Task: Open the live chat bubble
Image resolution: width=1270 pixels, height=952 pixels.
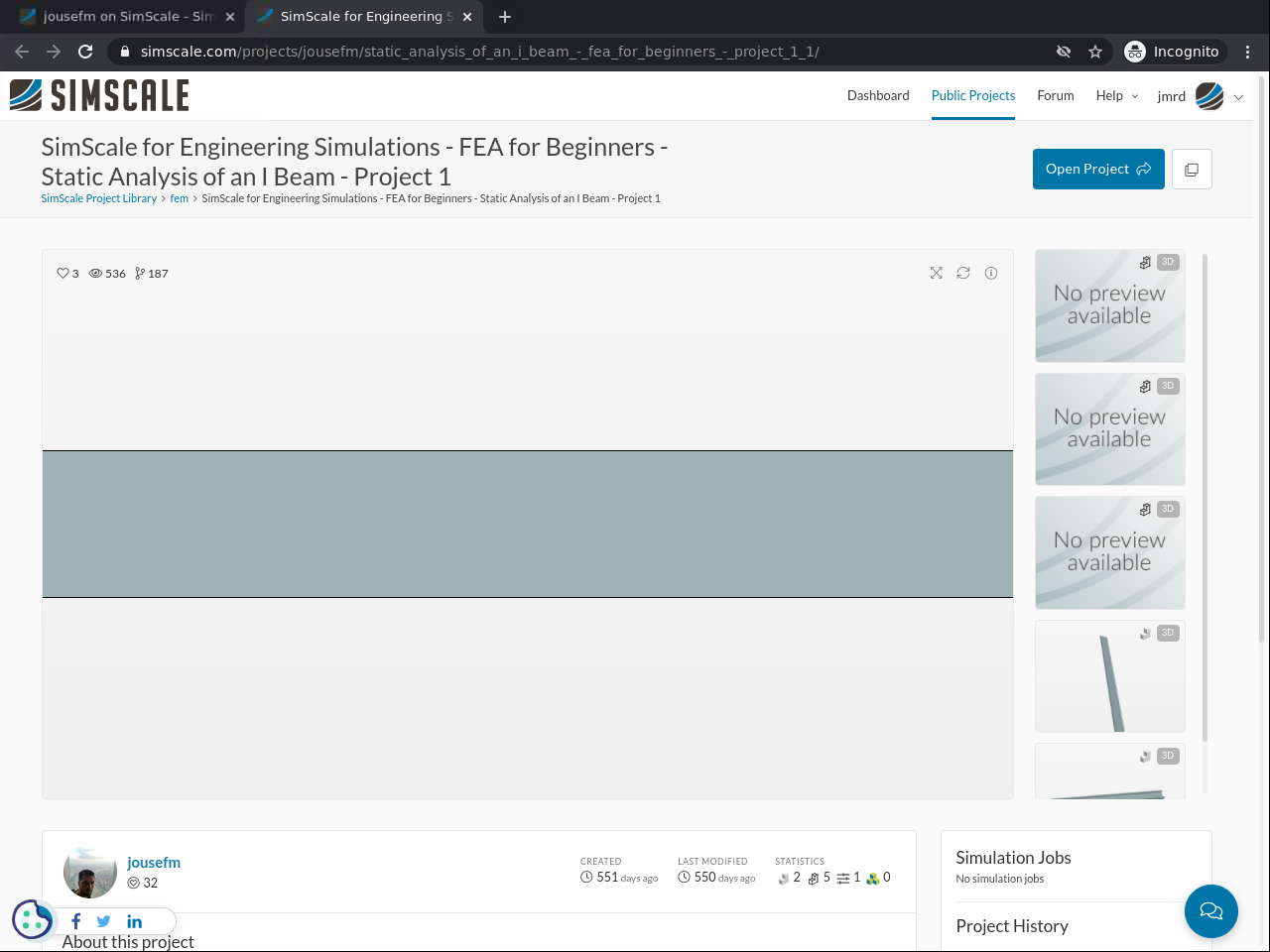Action: 1211,911
